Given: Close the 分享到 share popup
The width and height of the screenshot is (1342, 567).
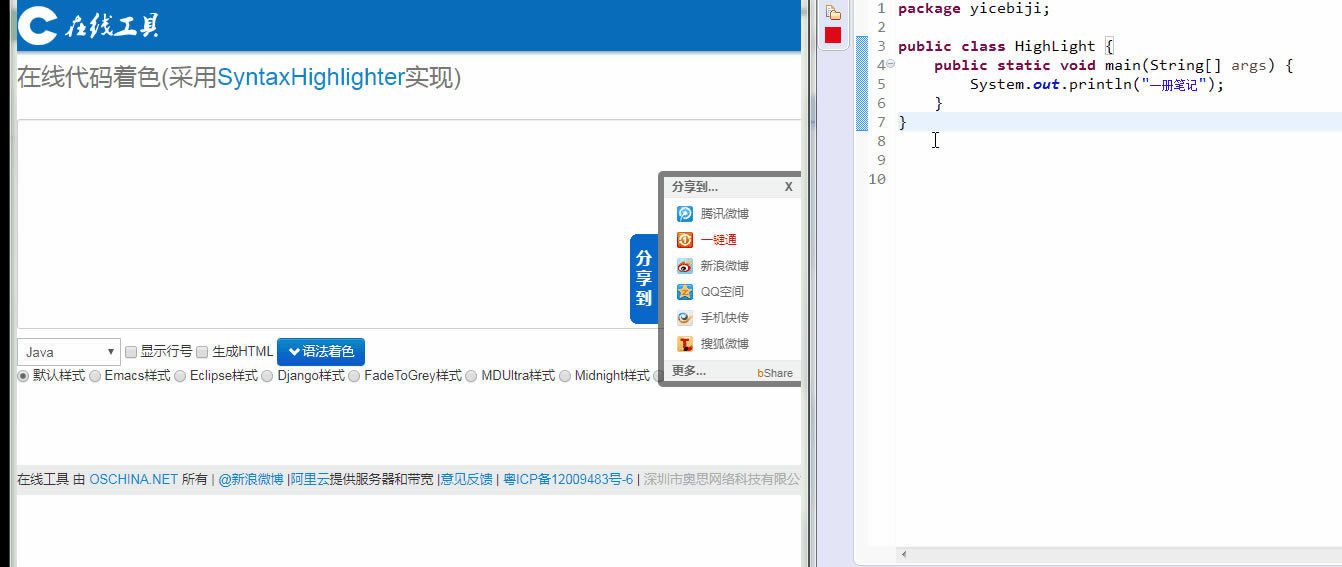Looking at the screenshot, I should point(788,187).
